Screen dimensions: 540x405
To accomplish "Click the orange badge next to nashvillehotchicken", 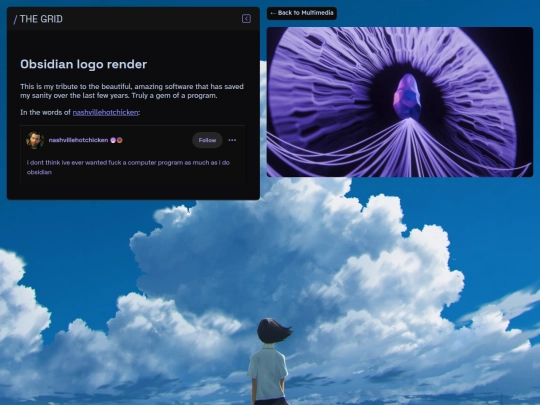I will (x=120, y=140).
